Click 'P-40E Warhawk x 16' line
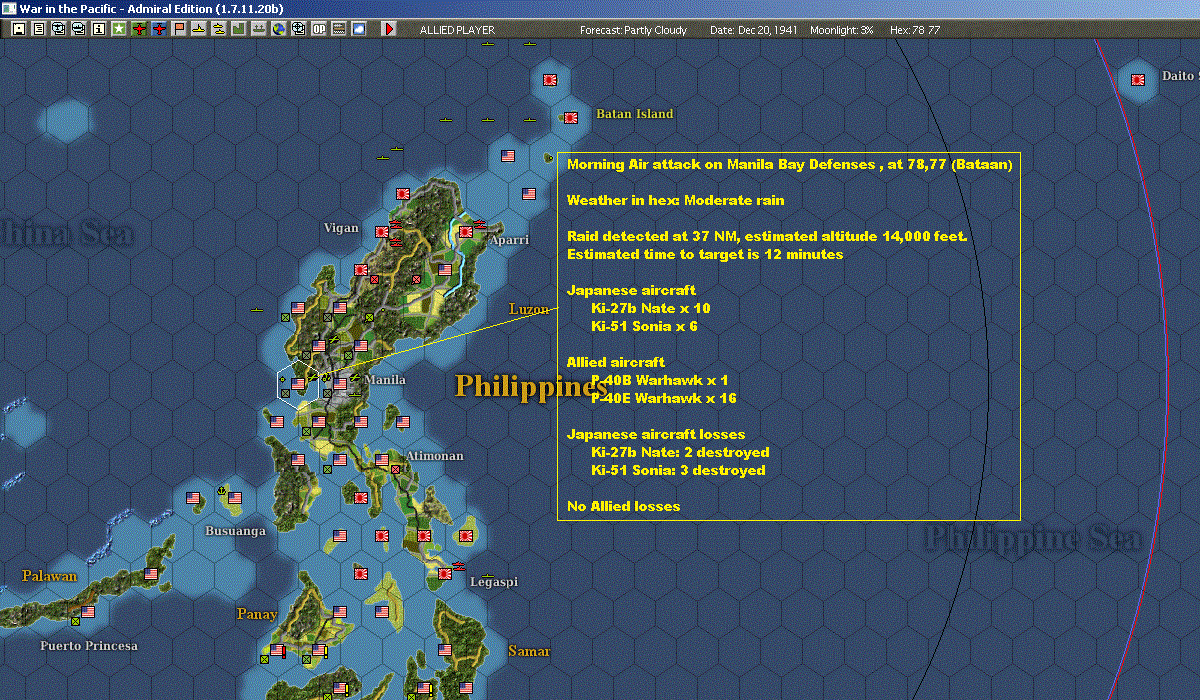The width and height of the screenshot is (1200, 700). coord(664,398)
